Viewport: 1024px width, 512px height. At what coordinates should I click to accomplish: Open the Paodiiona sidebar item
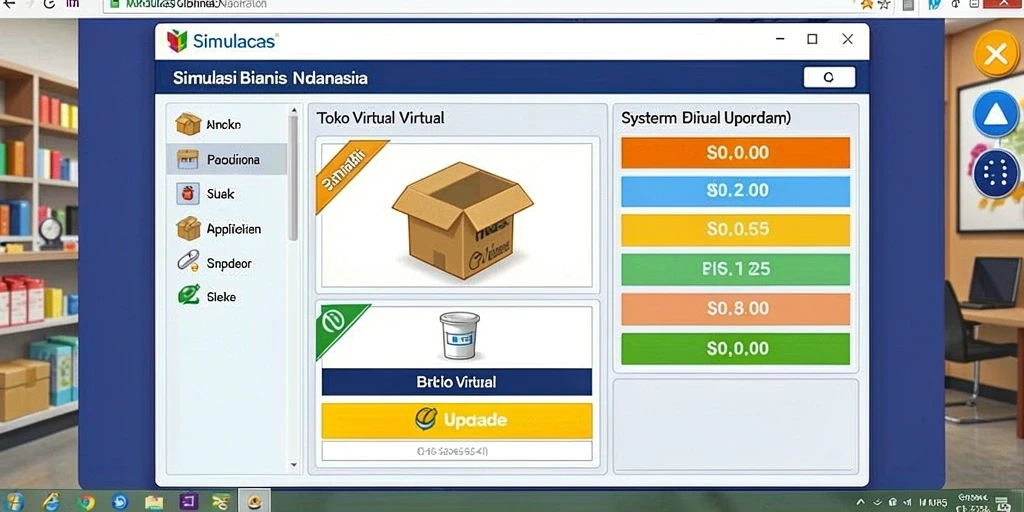pyautogui.click(x=226, y=159)
